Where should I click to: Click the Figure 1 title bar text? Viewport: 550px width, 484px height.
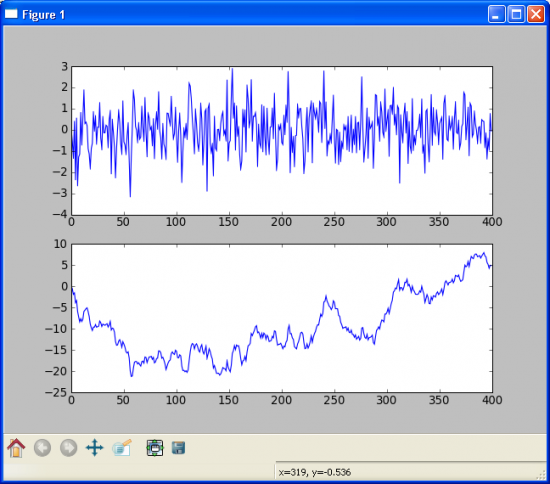(x=43, y=15)
